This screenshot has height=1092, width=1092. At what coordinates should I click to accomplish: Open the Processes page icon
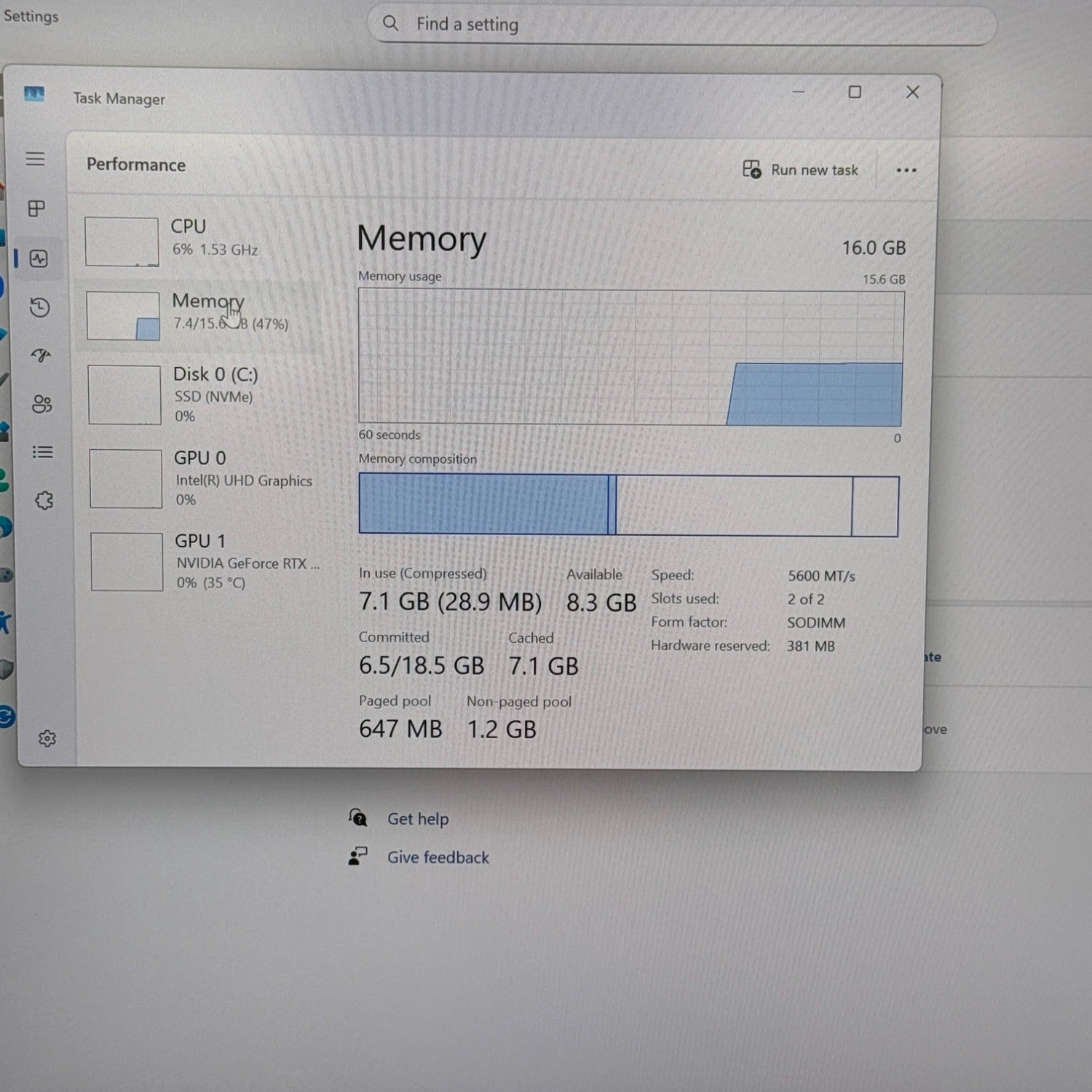coord(36,209)
